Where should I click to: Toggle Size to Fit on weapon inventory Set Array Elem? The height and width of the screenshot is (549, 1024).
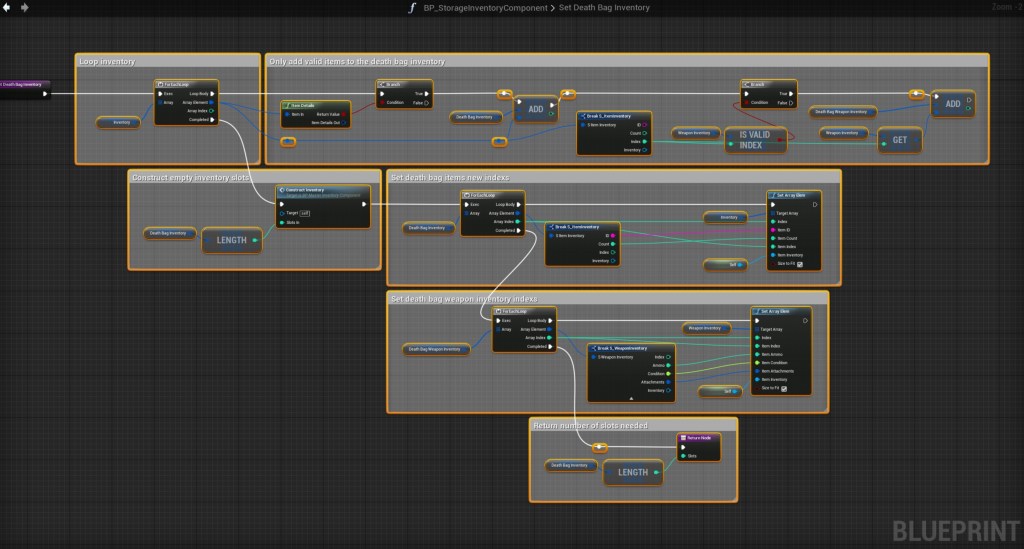(784, 389)
